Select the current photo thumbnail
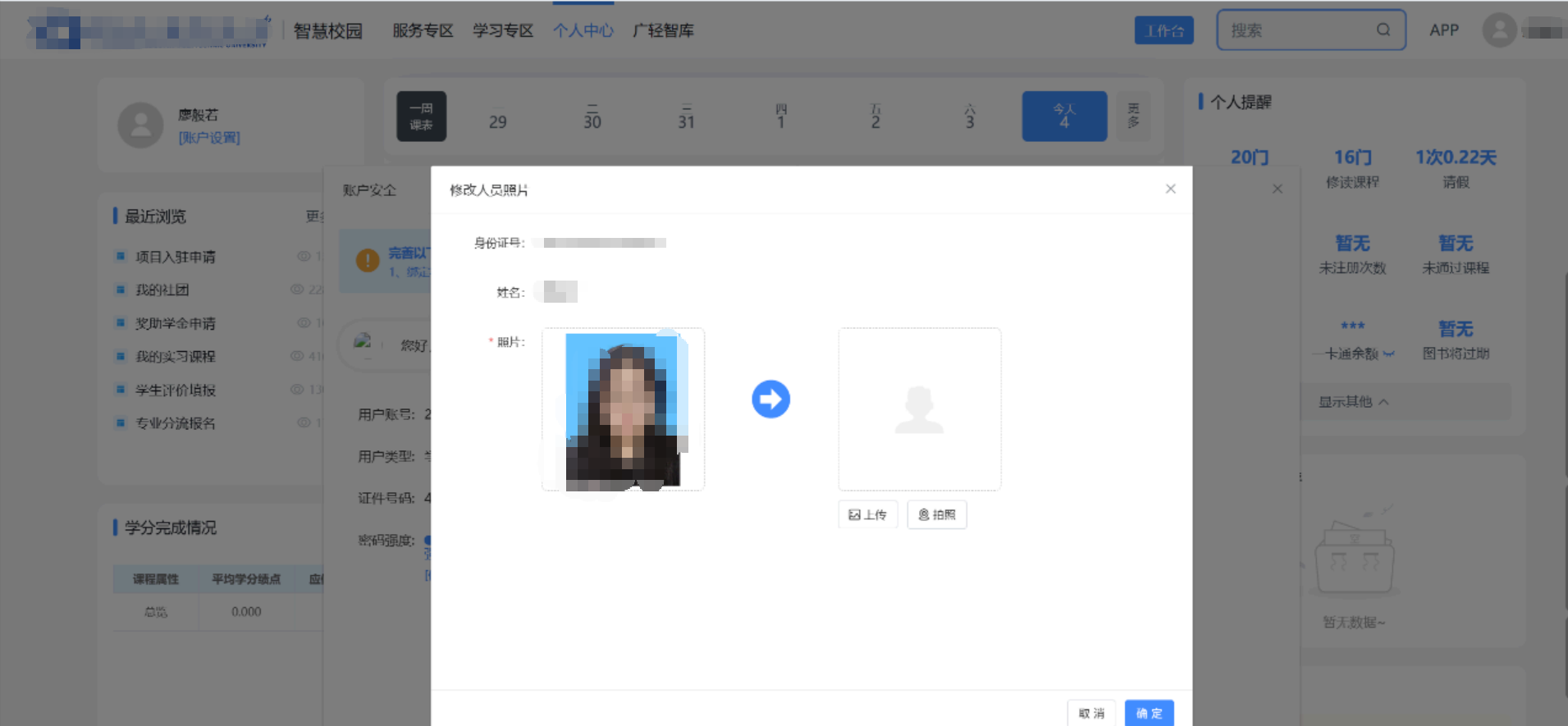 coord(624,409)
